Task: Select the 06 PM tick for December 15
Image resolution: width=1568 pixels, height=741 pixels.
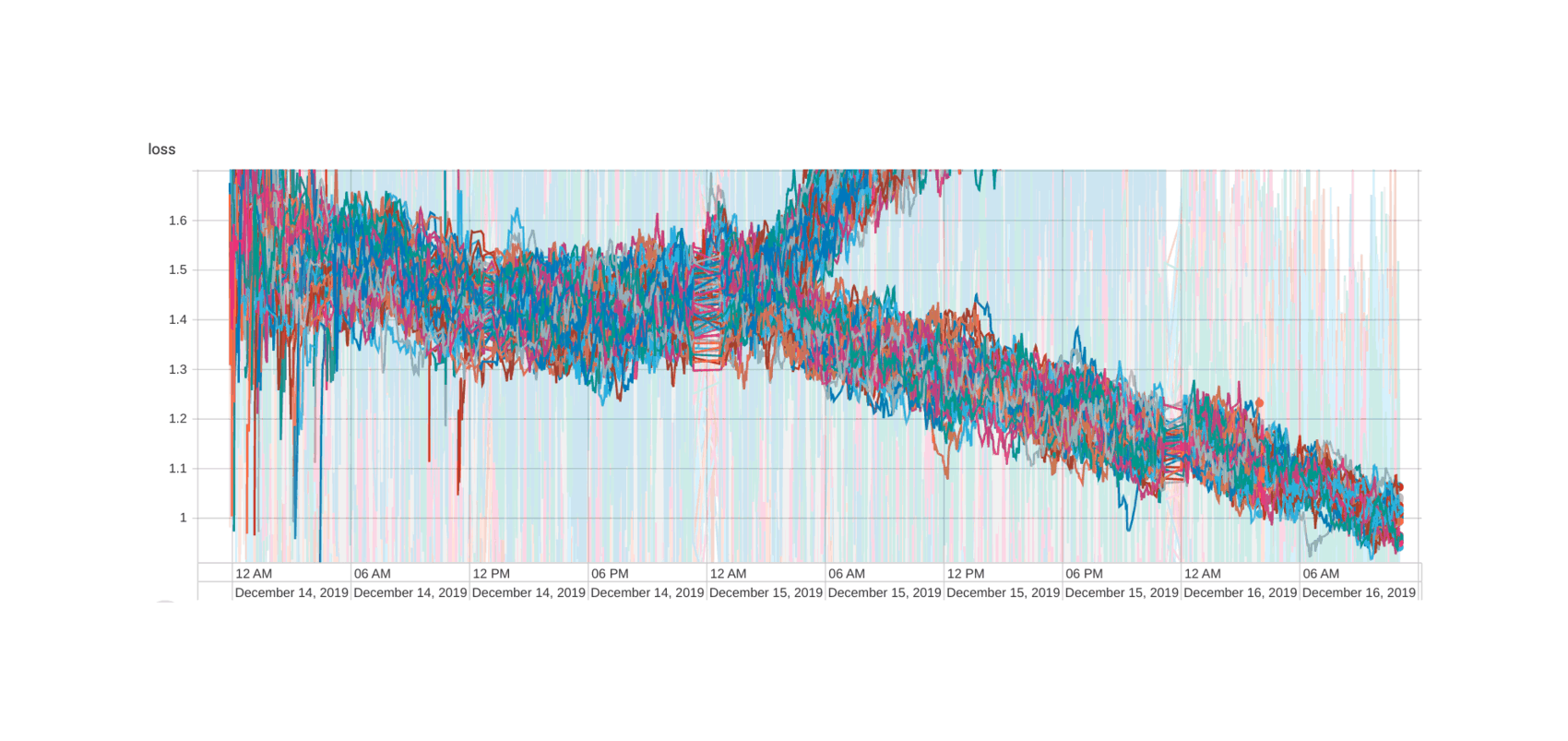Action: tap(1084, 574)
